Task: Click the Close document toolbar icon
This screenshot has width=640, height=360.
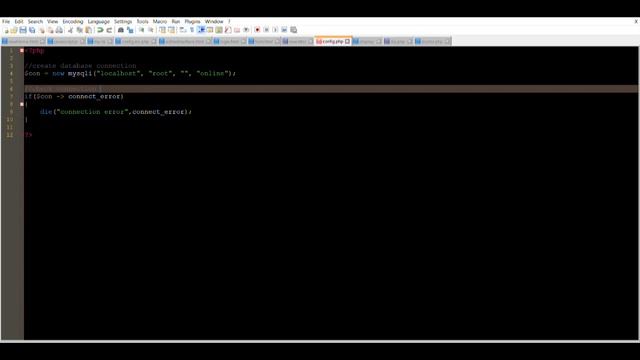Action: point(41,30)
